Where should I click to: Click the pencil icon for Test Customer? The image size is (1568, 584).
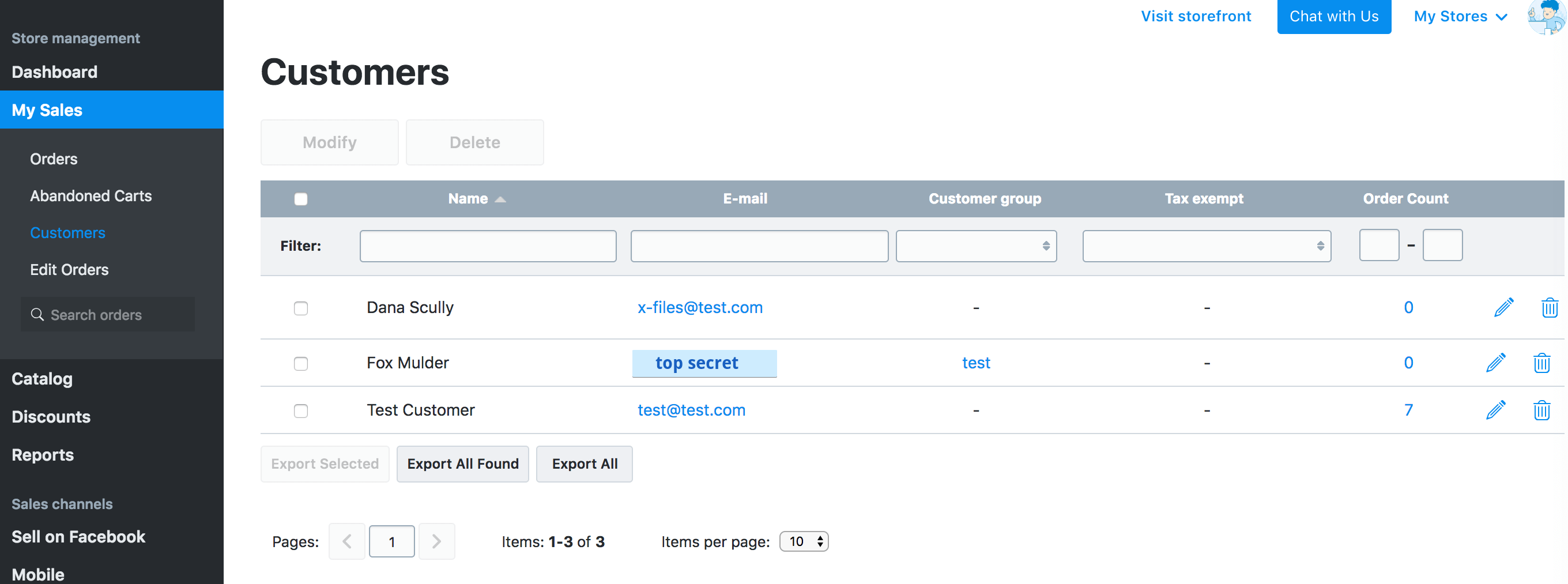click(1495, 410)
